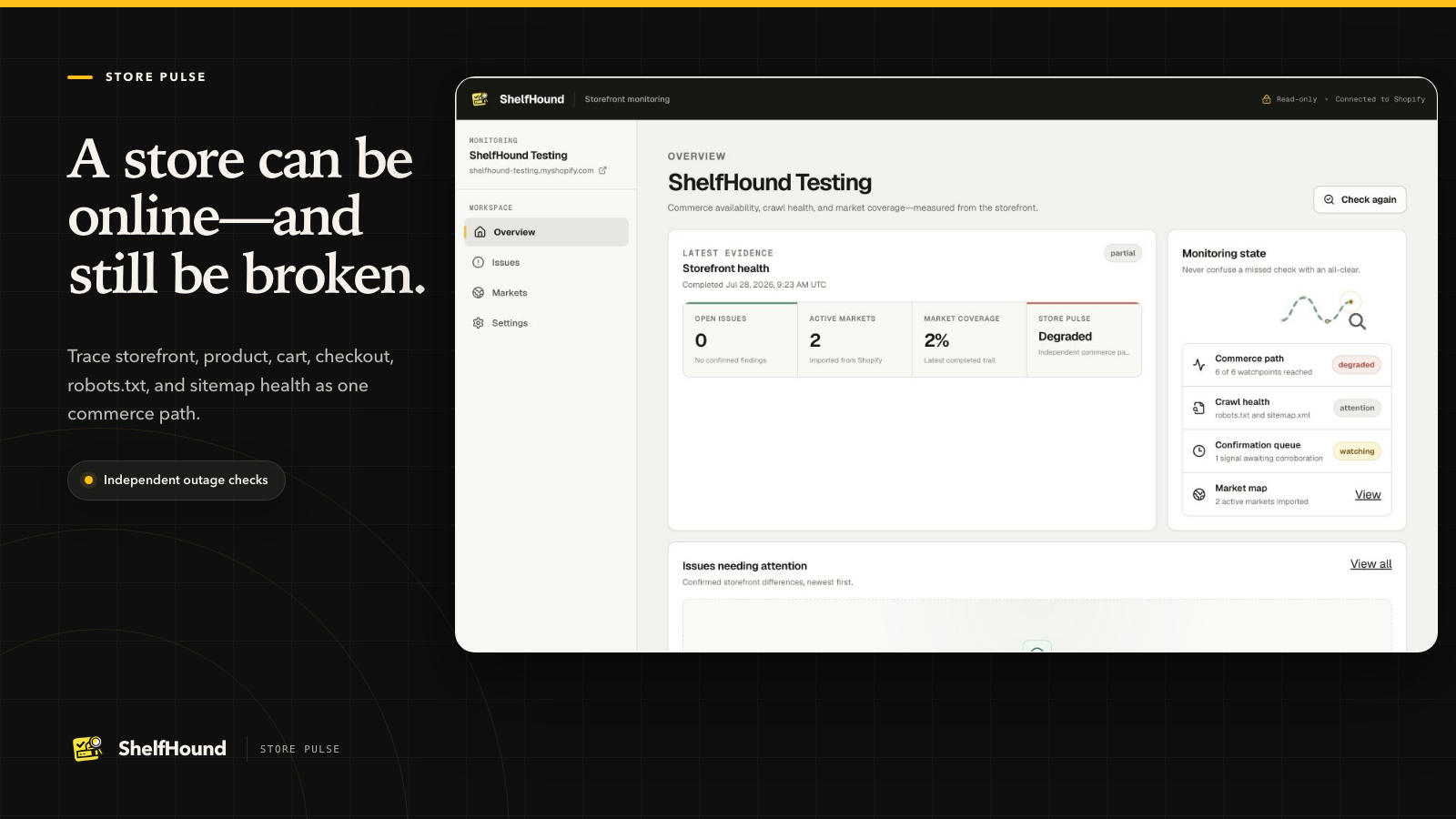The width and height of the screenshot is (1456, 819).
Task: Select the Independent outage checks pill
Action: pyautogui.click(x=177, y=480)
